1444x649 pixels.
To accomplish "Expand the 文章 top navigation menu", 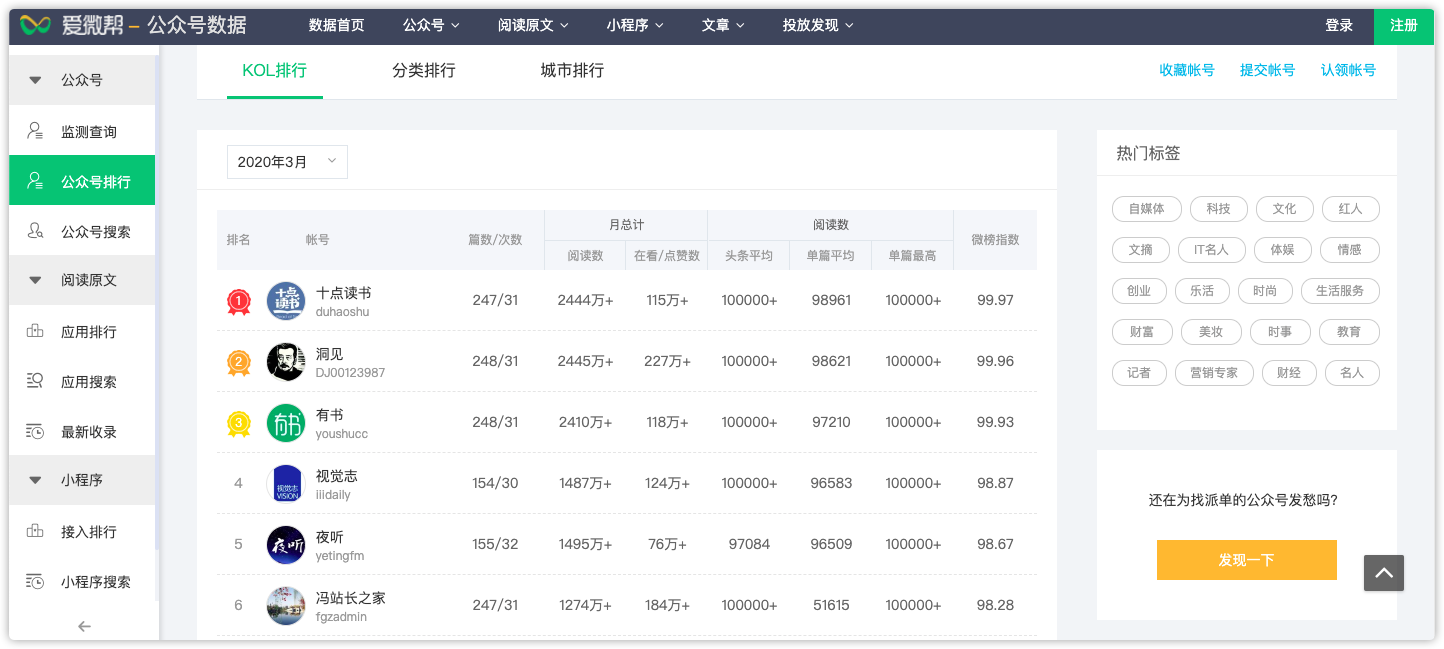I will (x=723, y=25).
